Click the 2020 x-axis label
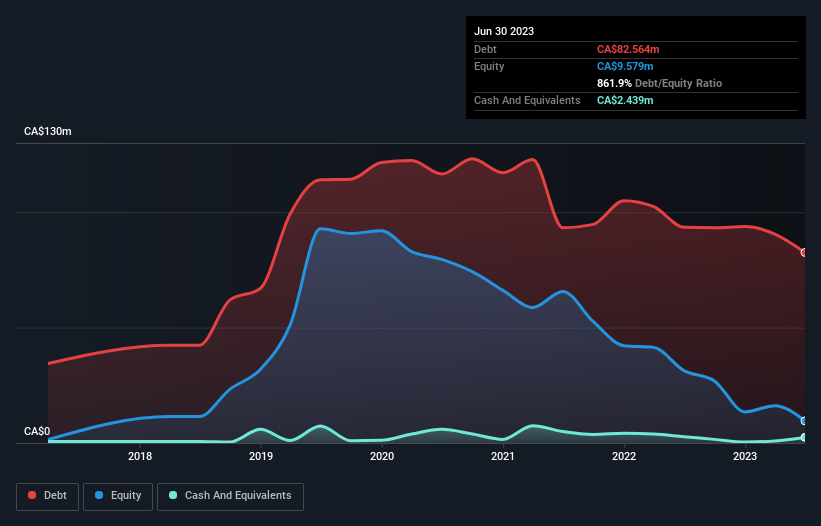The width and height of the screenshot is (821, 526). tap(382, 456)
